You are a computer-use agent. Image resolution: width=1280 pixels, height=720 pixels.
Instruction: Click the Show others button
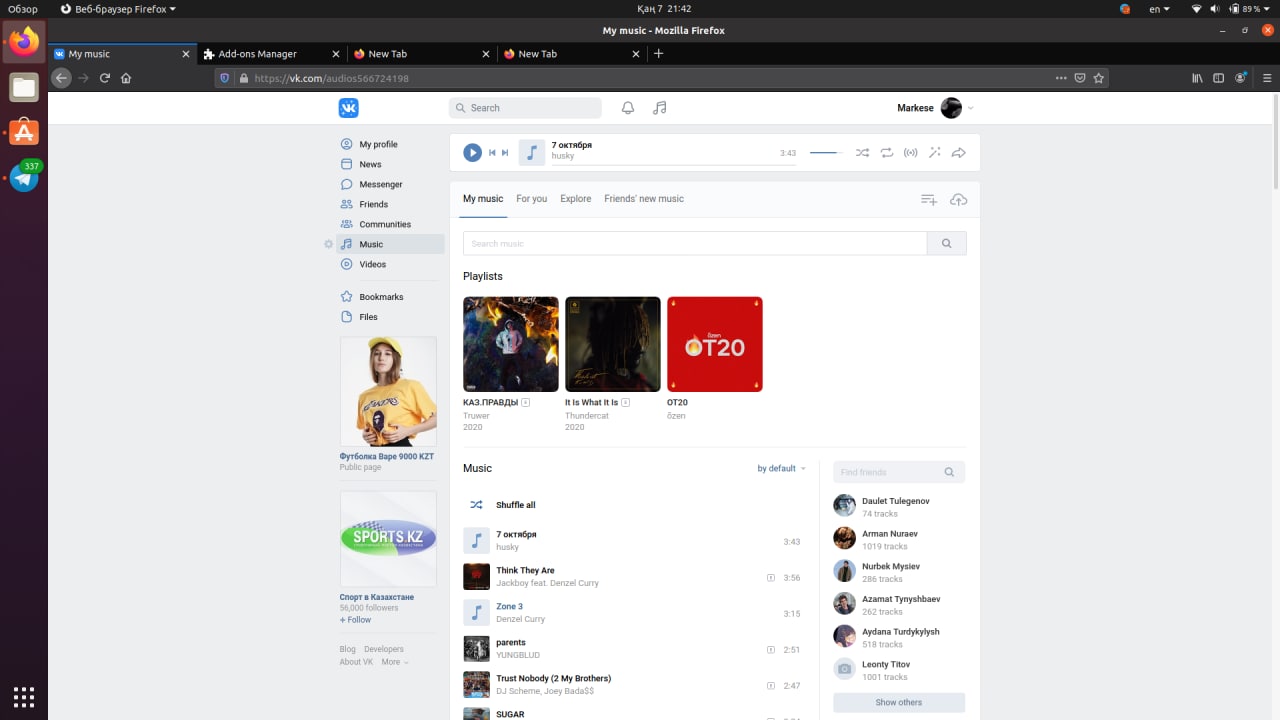[899, 702]
